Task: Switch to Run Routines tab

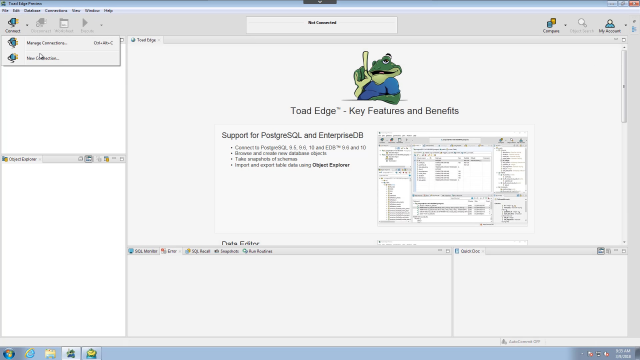Action: pos(258,251)
